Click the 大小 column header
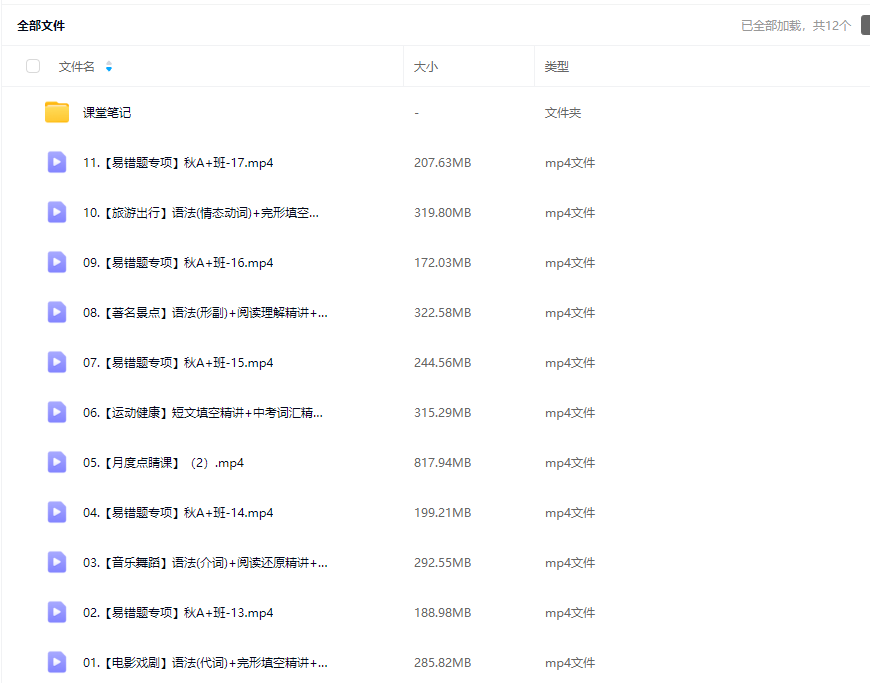 [x=426, y=67]
